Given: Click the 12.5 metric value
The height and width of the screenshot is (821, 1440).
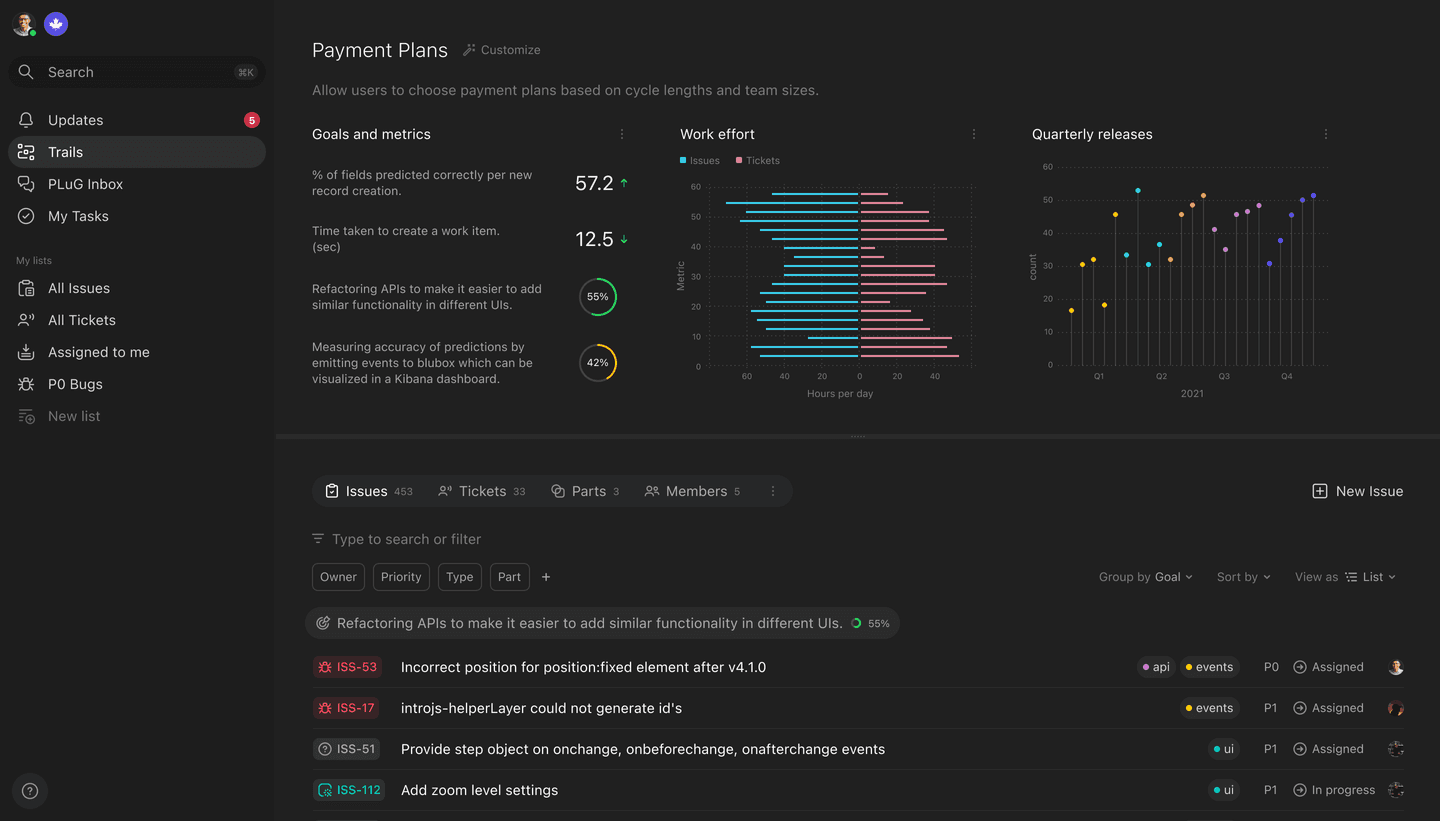Looking at the screenshot, I should [x=594, y=239].
